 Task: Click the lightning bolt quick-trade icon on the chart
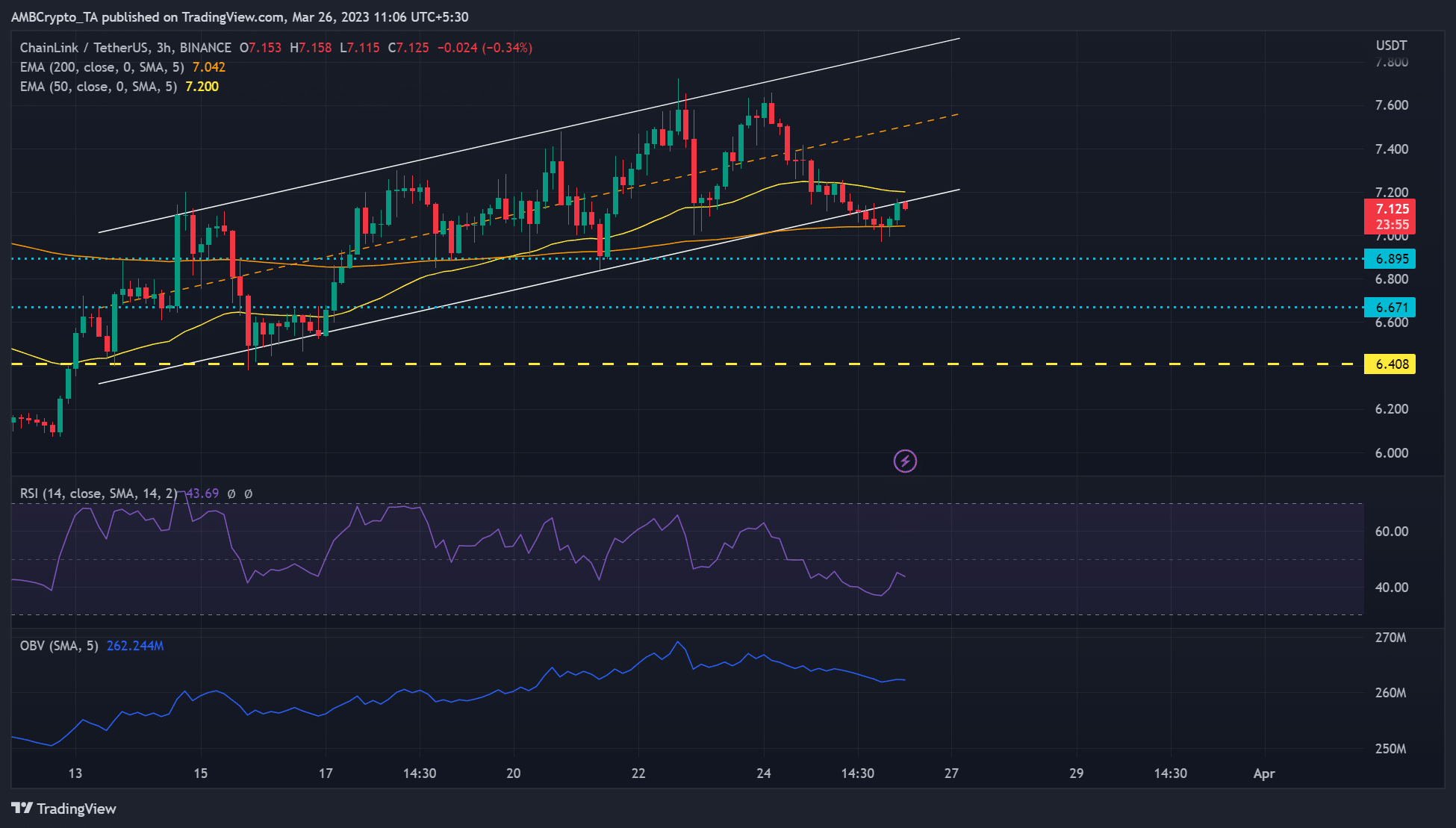(x=905, y=461)
